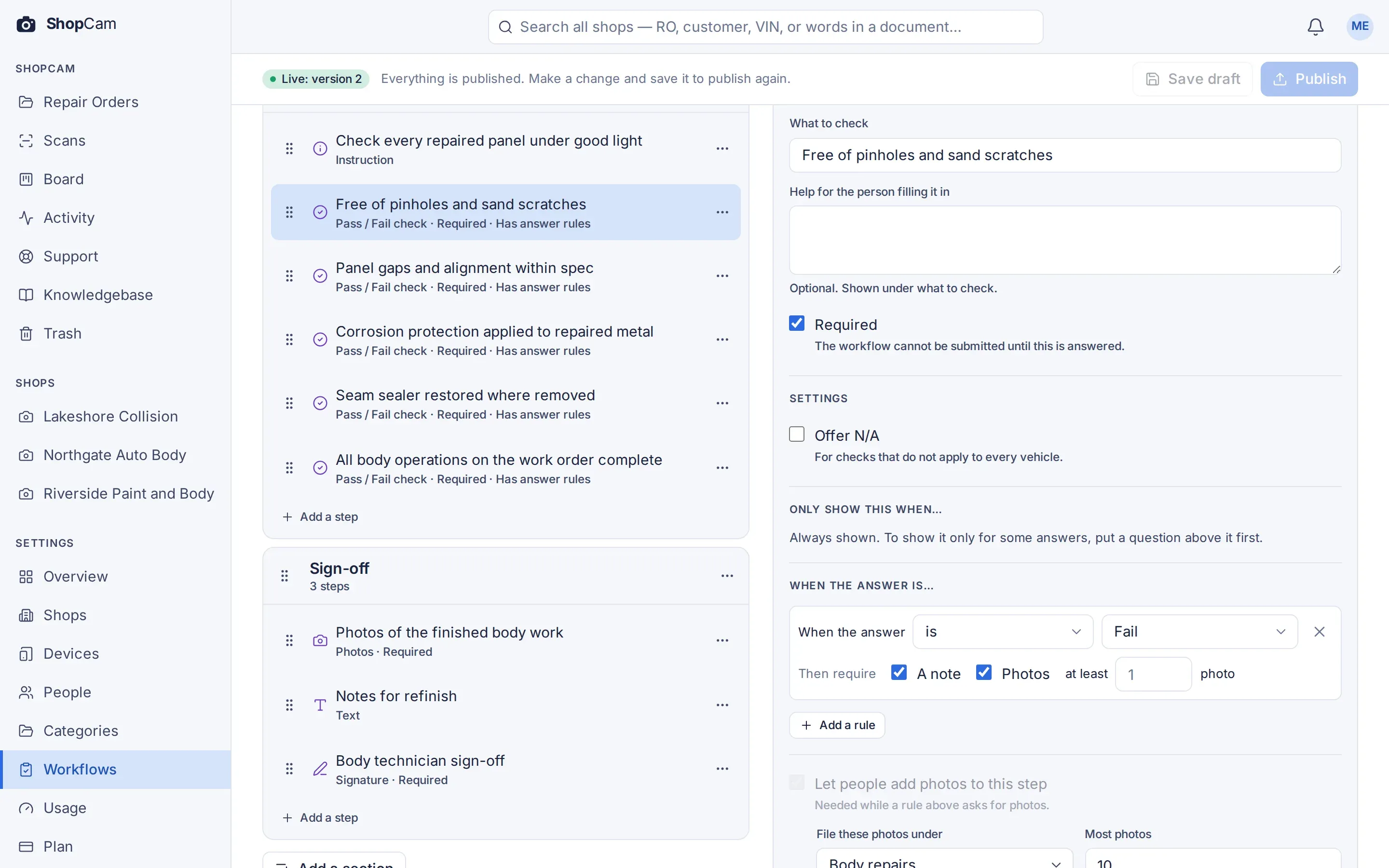Enable the Offer N/A checkbox

point(797,434)
